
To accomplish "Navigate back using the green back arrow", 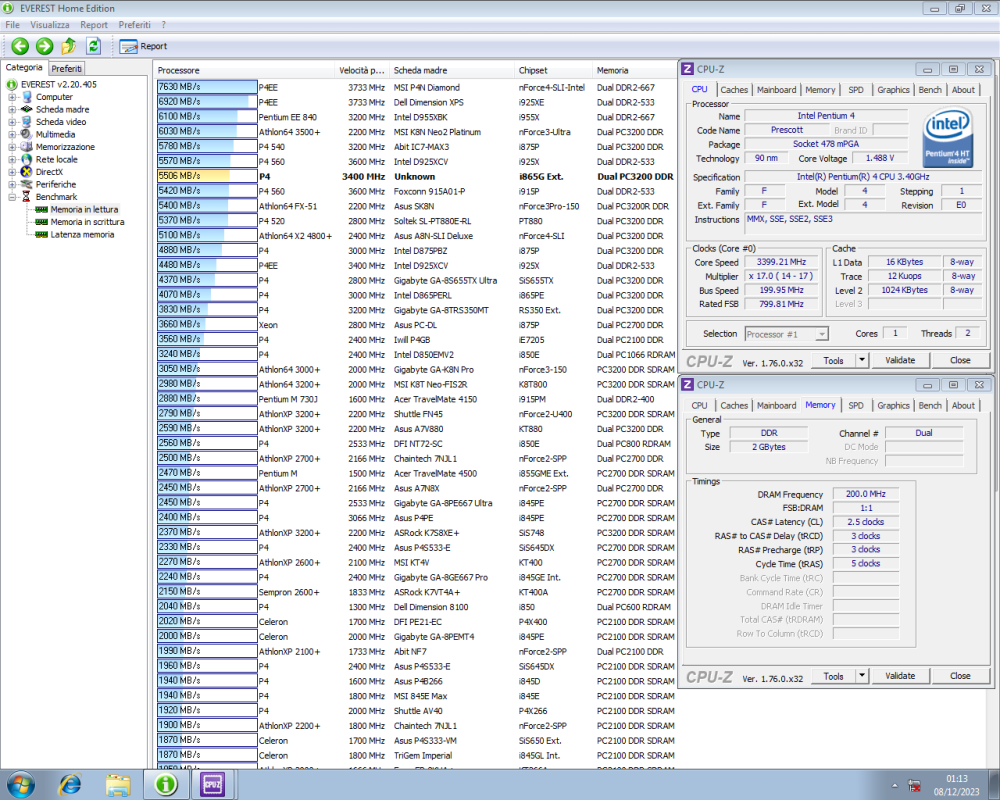I will click(x=20, y=46).
